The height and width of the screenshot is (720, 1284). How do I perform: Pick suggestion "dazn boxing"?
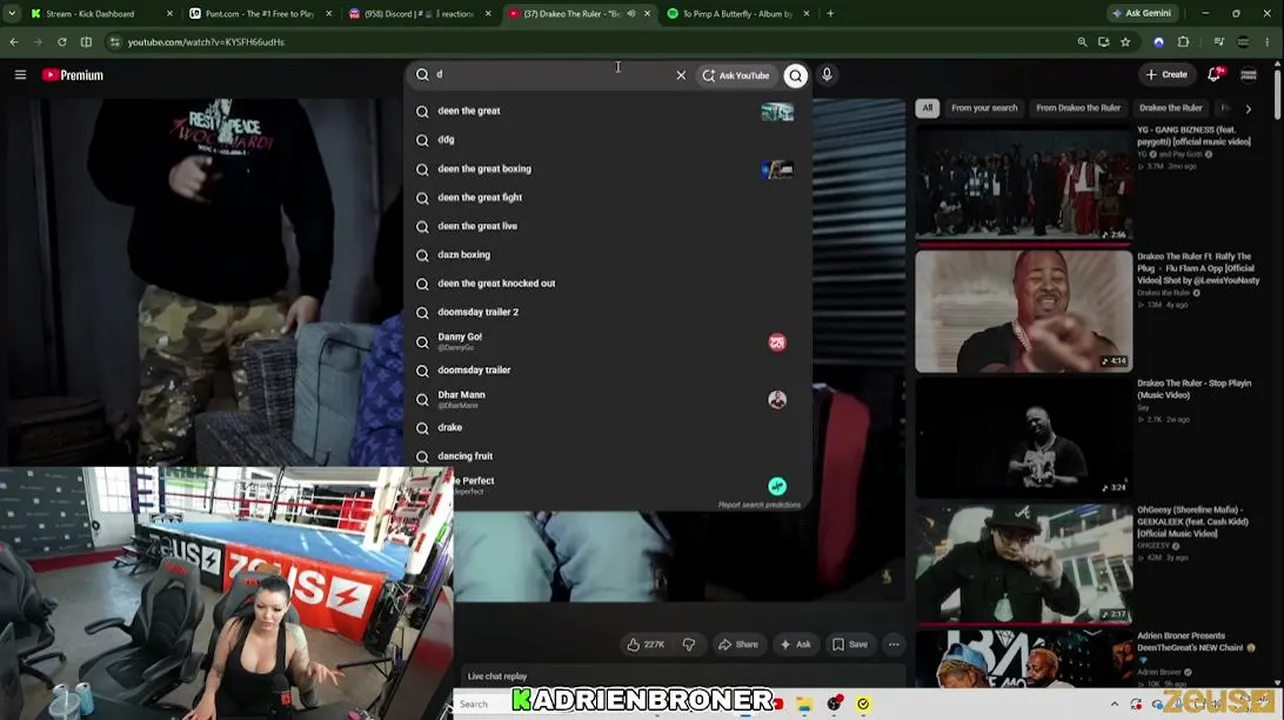point(609,255)
